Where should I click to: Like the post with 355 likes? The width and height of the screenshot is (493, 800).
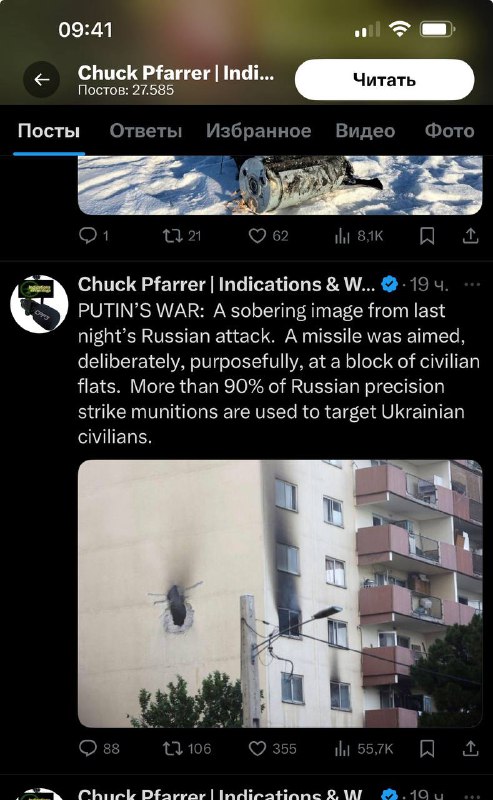(272, 748)
